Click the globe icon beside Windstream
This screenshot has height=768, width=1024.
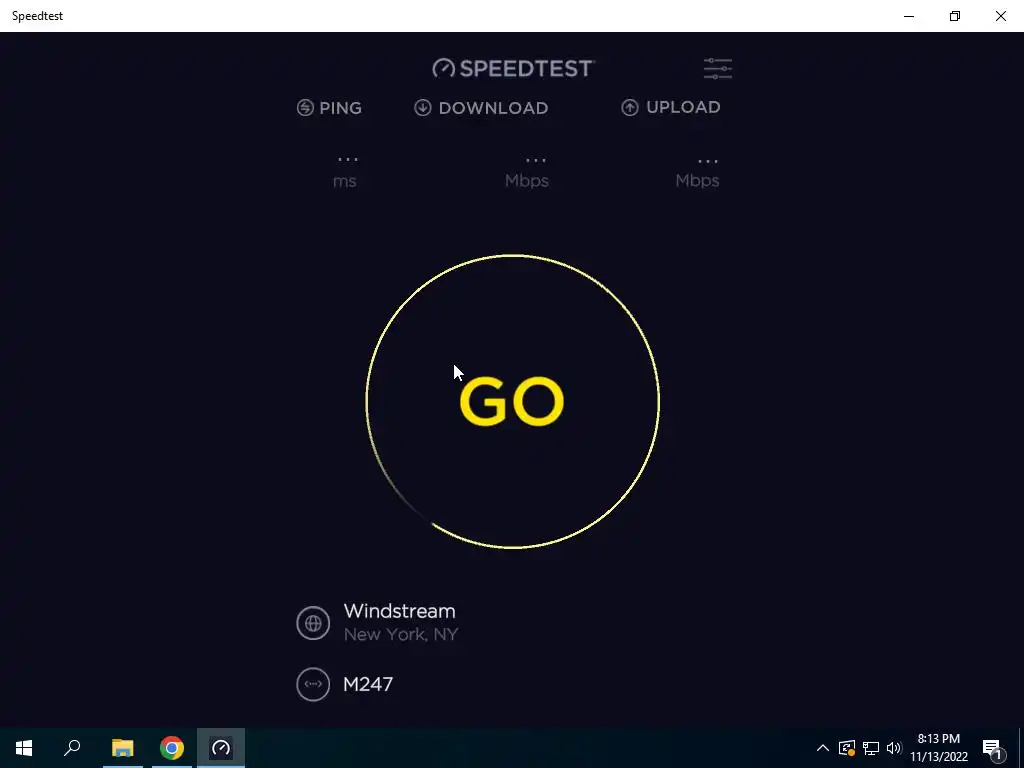point(313,623)
